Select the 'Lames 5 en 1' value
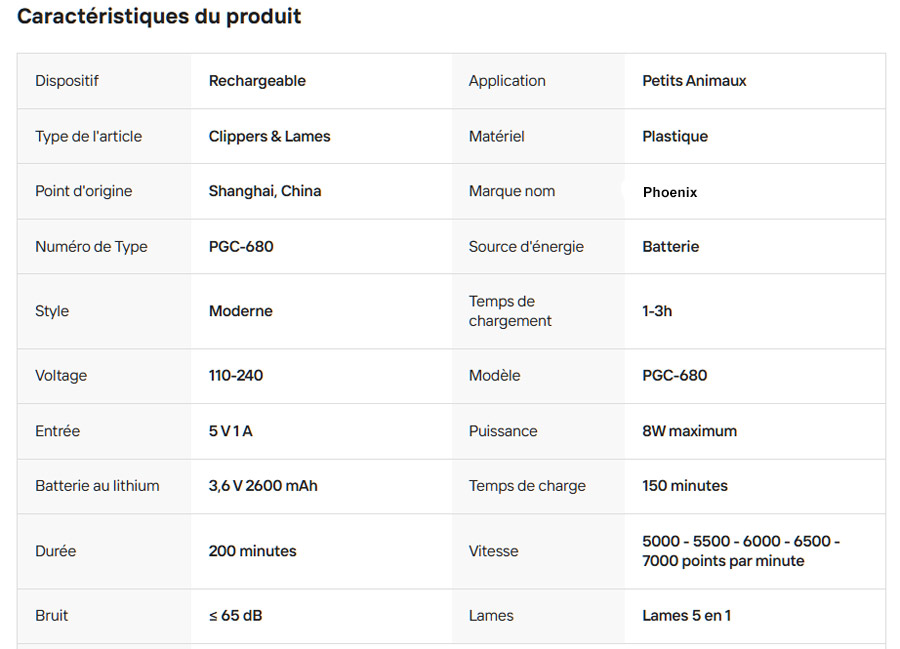This screenshot has height=649, width=900. click(686, 616)
